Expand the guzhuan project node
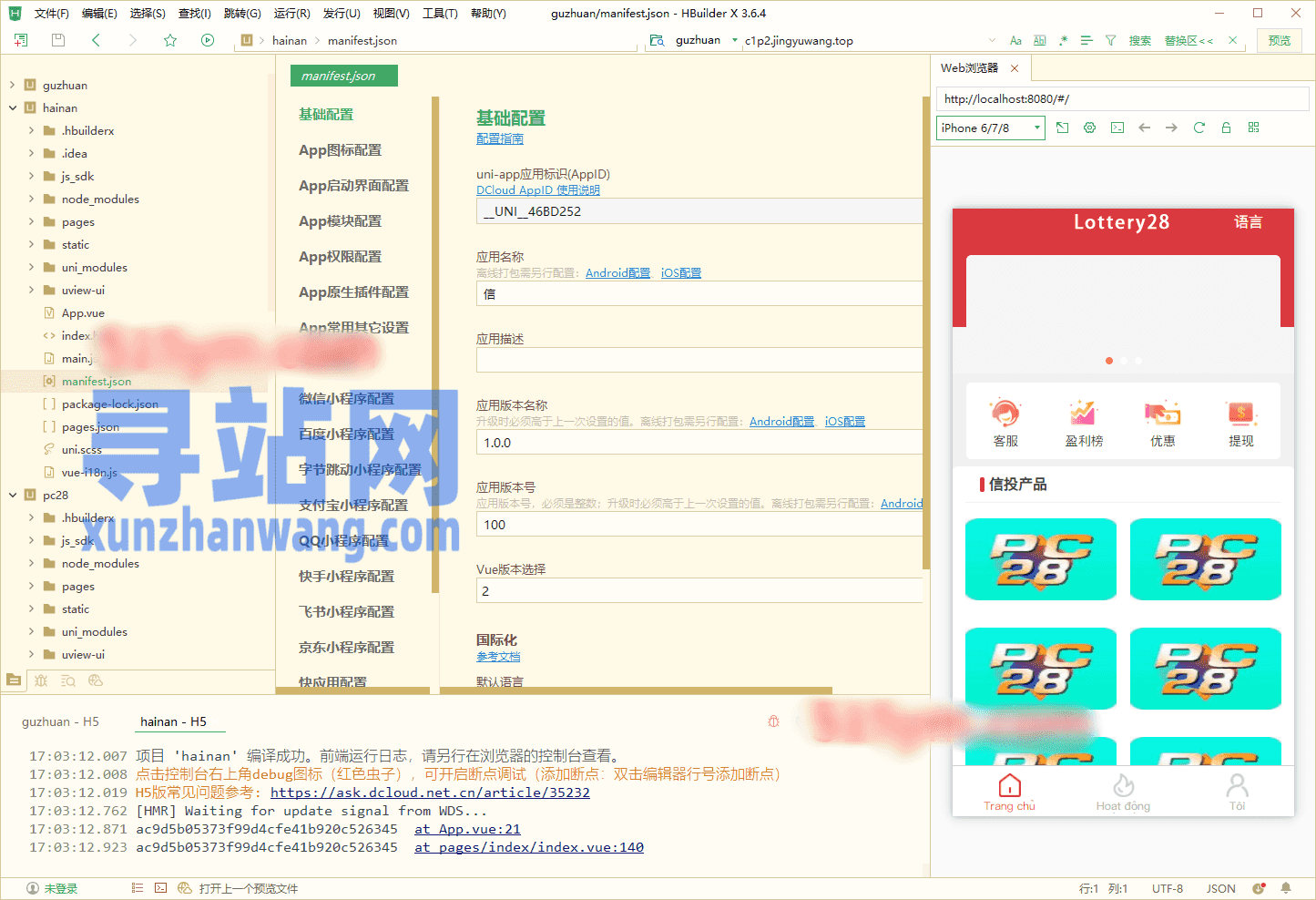This screenshot has height=900, width=1316. [13, 85]
